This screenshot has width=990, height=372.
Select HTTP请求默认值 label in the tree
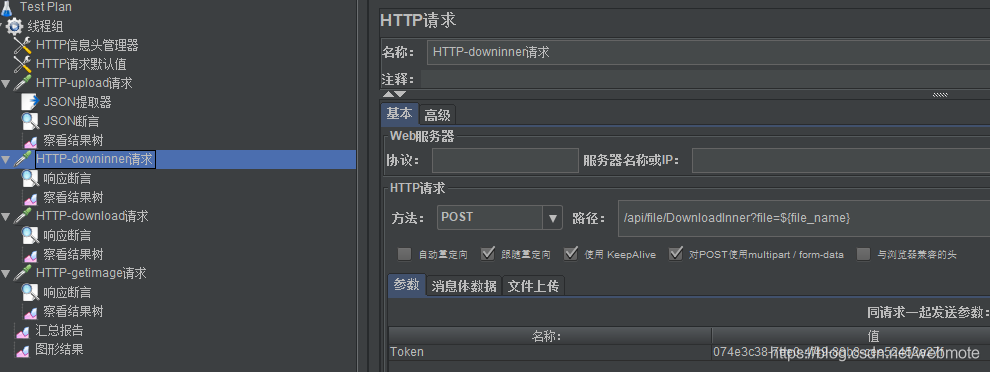(x=81, y=64)
